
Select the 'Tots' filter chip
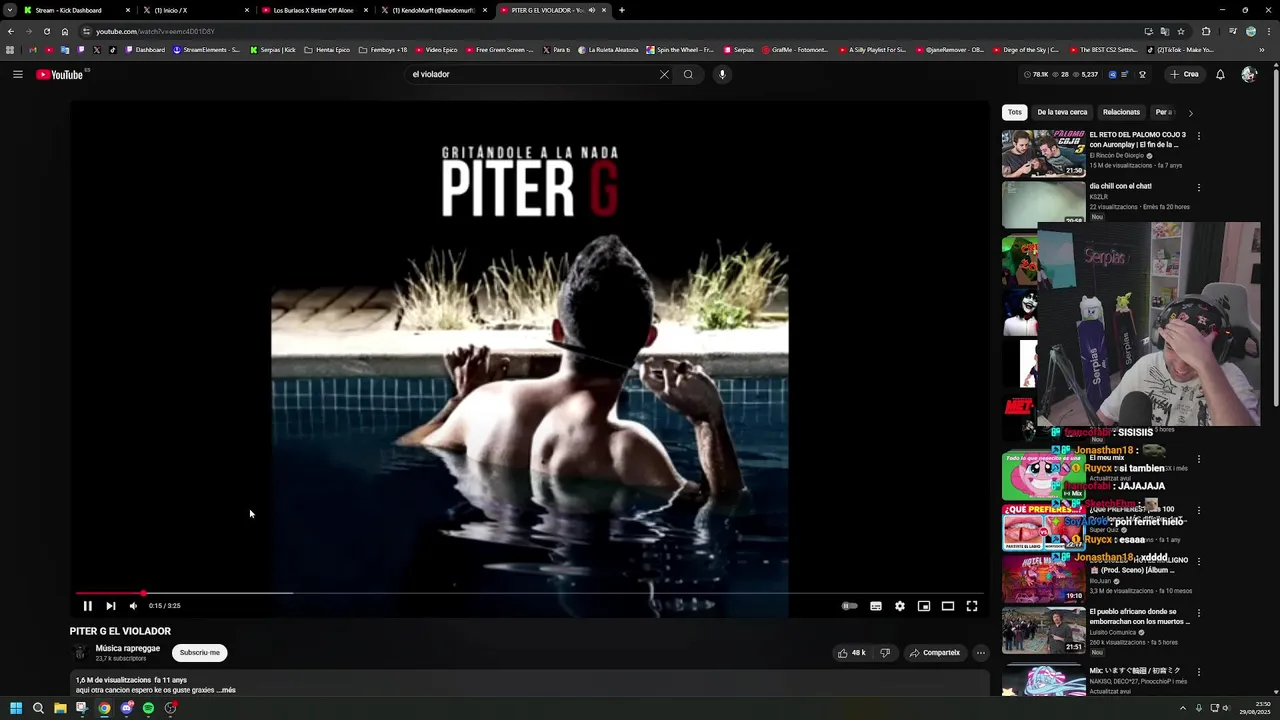pos(1015,112)
